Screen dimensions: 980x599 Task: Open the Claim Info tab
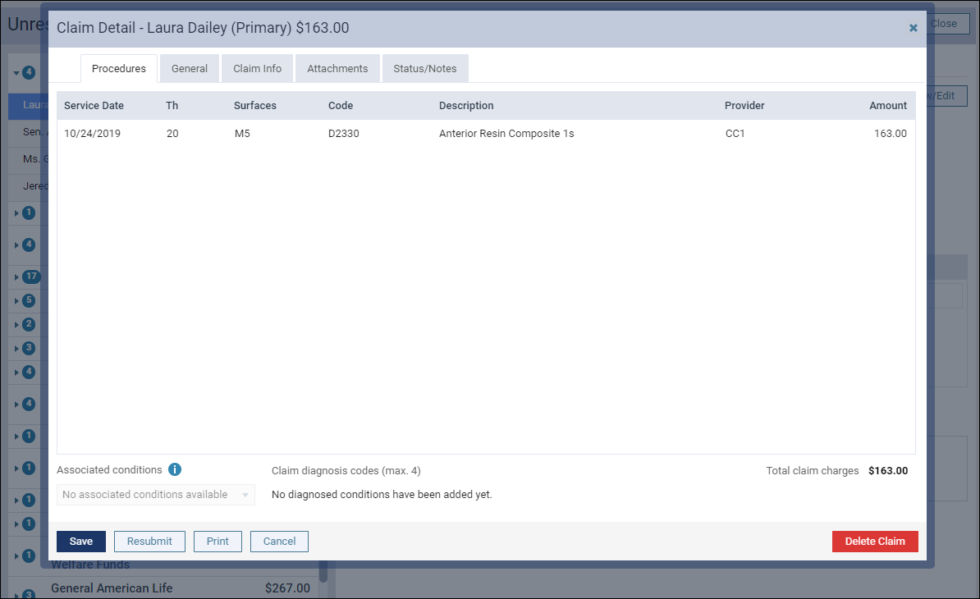click(257, 69)
